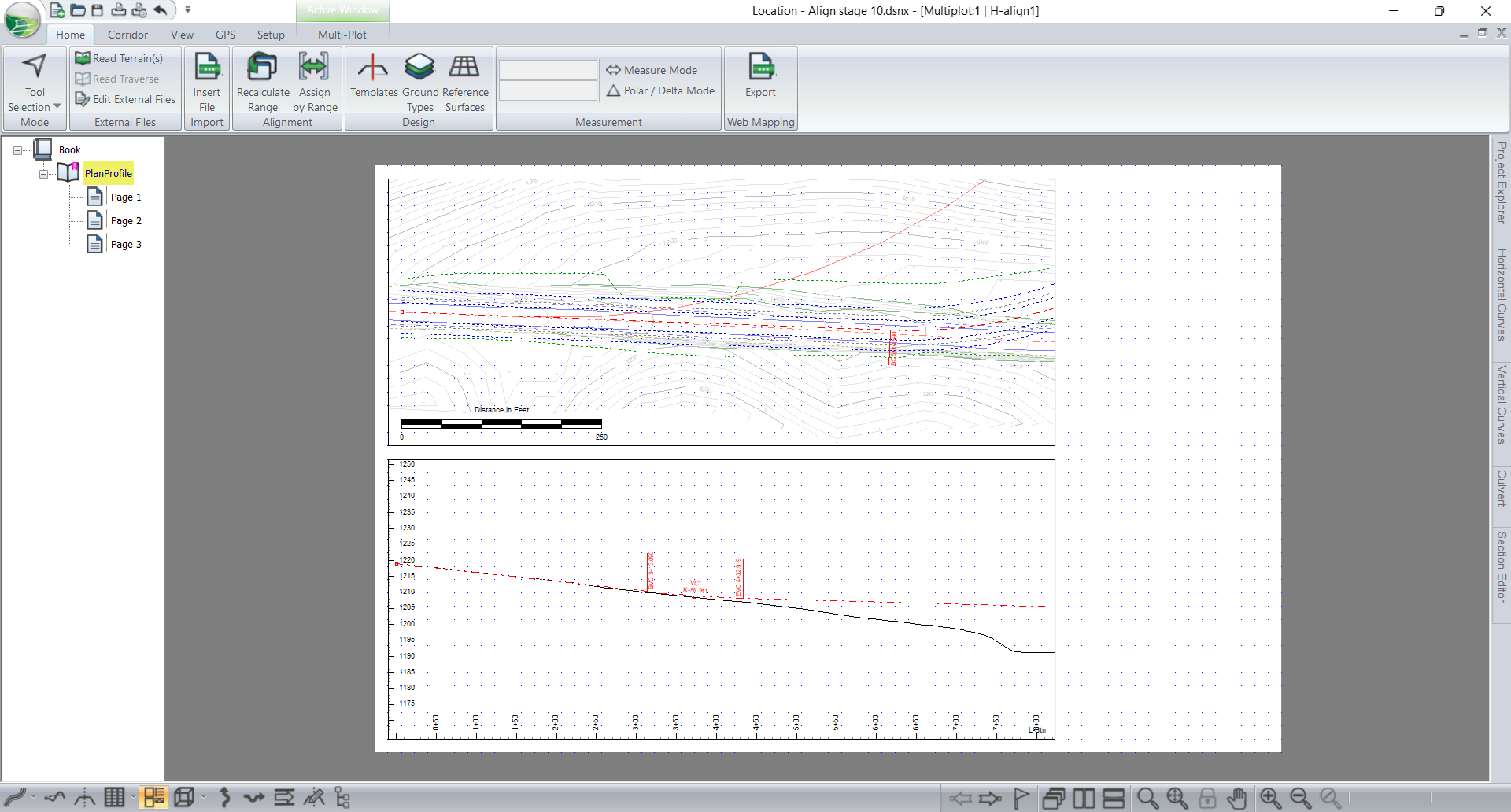1511x812 pixels.
Task: Open the GPS ribbon tab
Action: [x=225, y=35]
